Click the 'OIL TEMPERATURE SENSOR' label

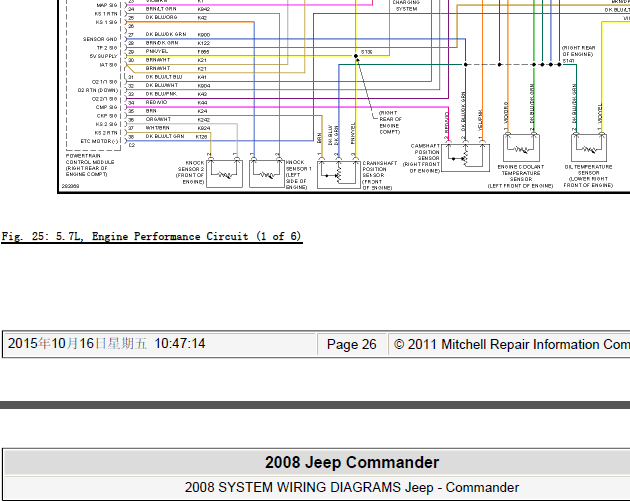pyautogui.click(x=588, y=170)
